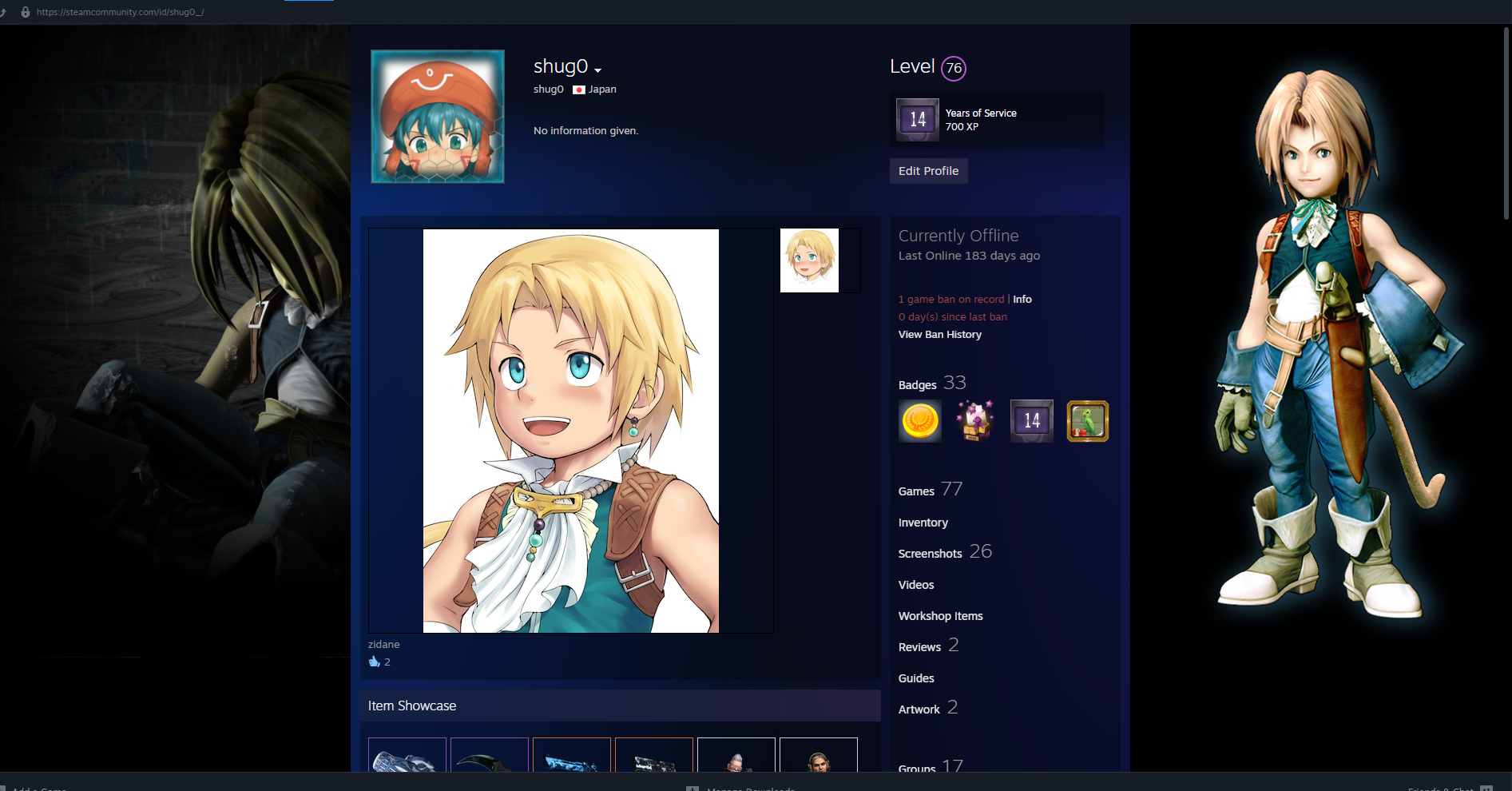Click the Edit Profile button
Viewport: 1512px width, 791px height.
point(929,171)
